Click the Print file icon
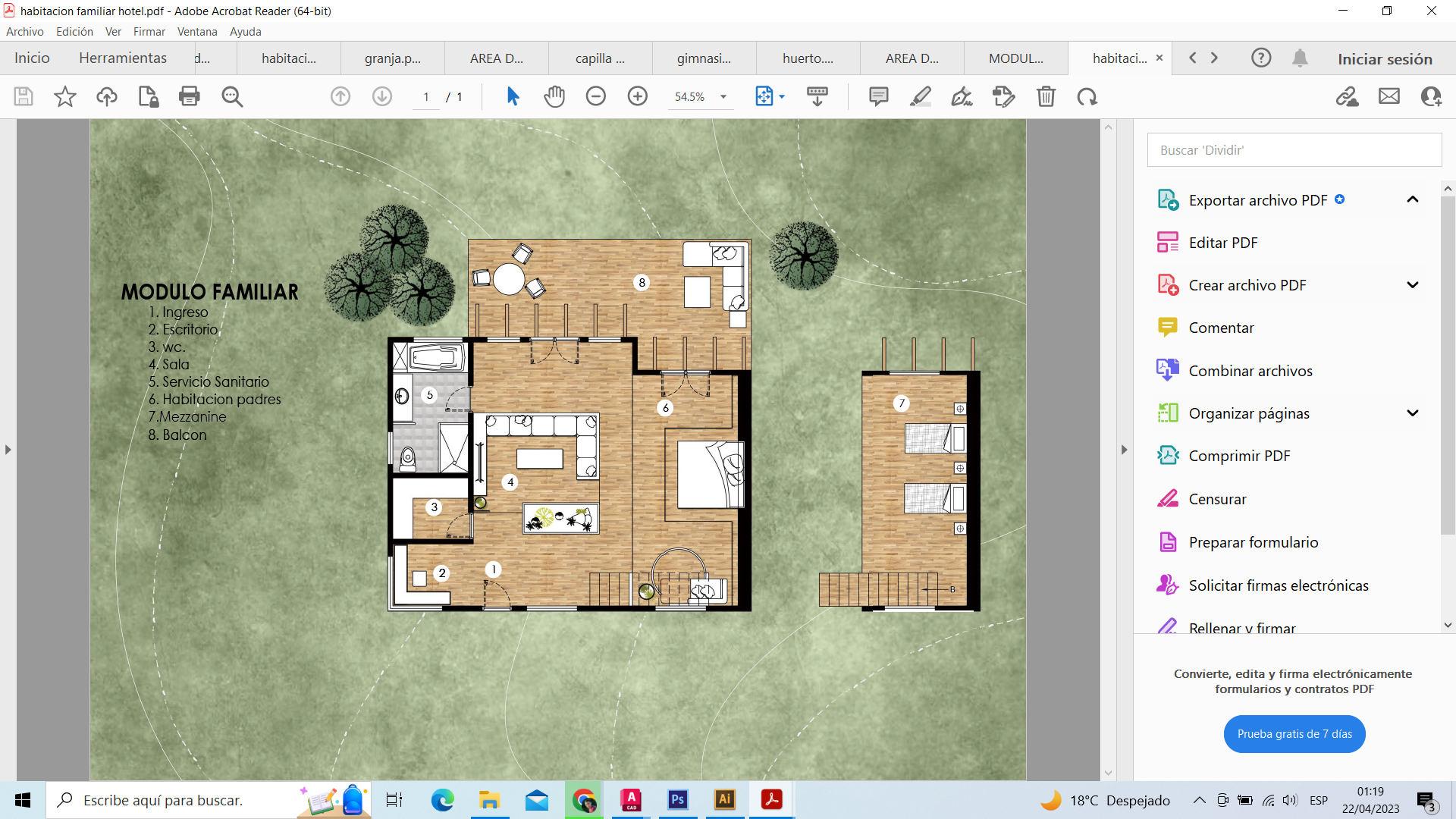Viewport: 1456px width, 819px height. 189,96
